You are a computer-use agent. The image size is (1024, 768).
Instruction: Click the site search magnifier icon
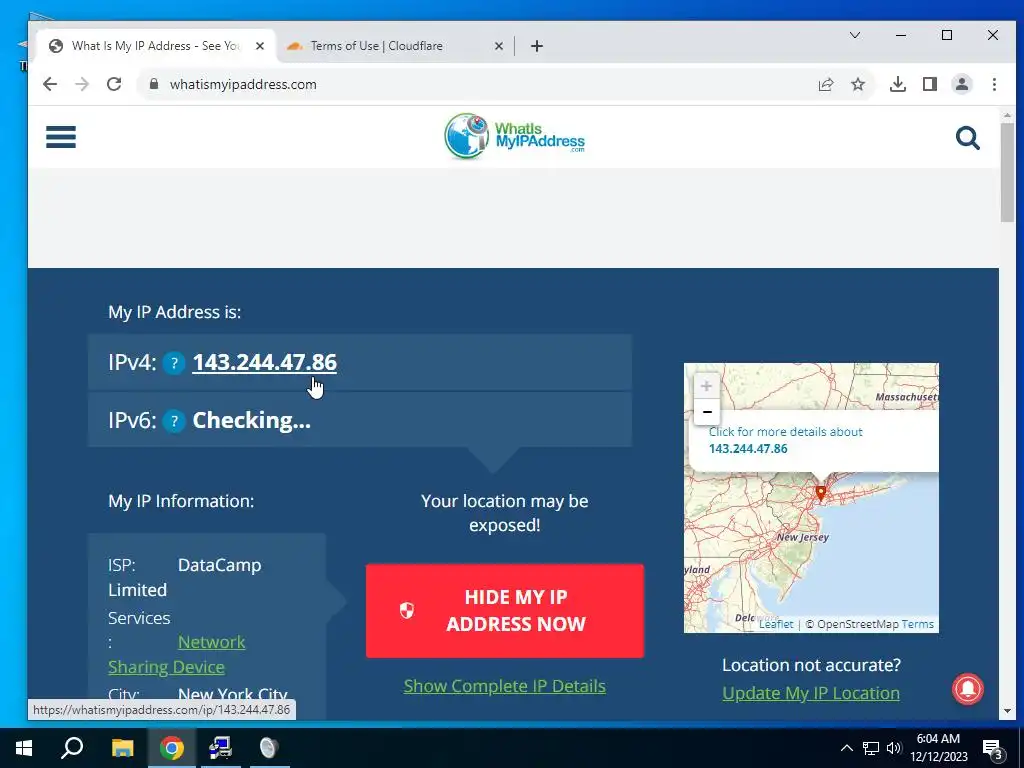967,138
